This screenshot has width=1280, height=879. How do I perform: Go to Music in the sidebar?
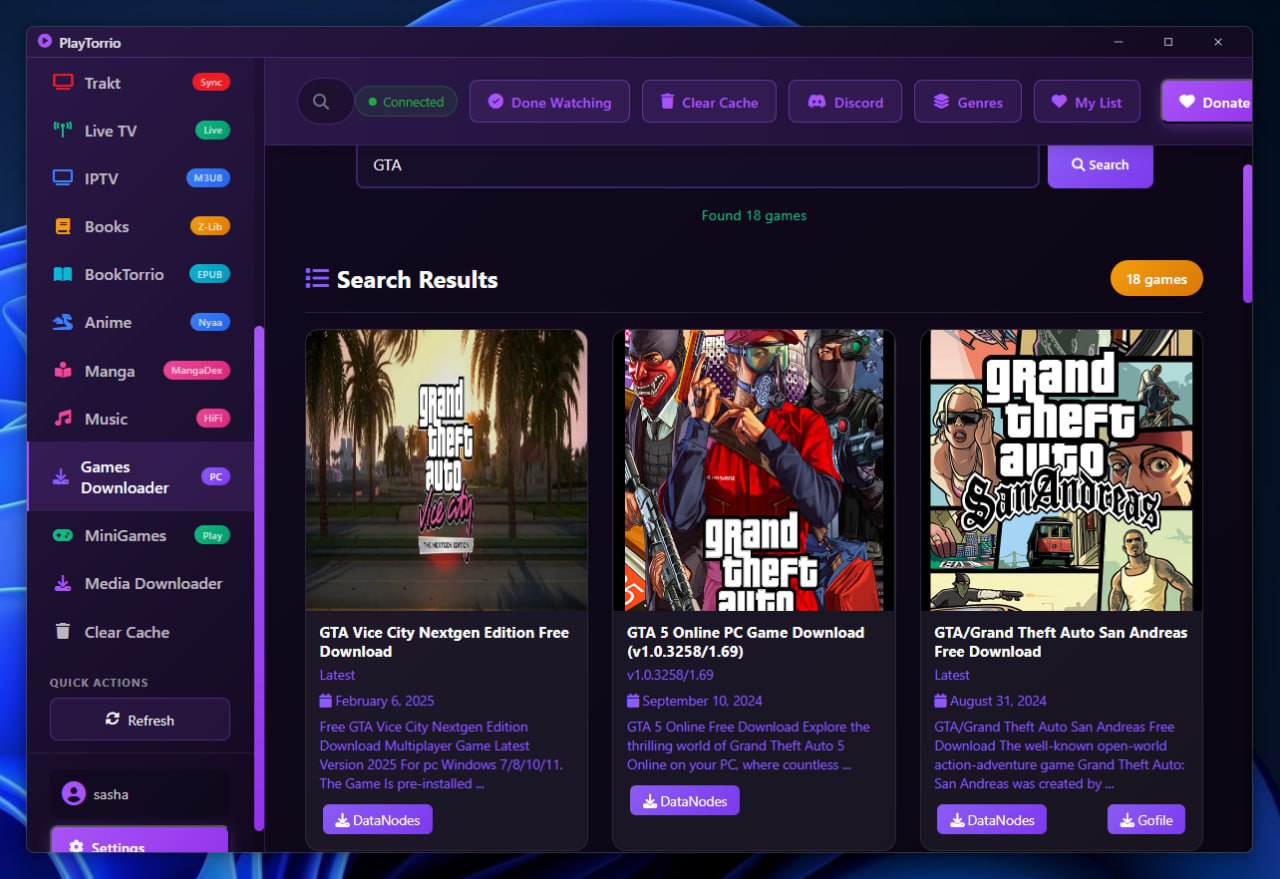(x=106, y=419)
